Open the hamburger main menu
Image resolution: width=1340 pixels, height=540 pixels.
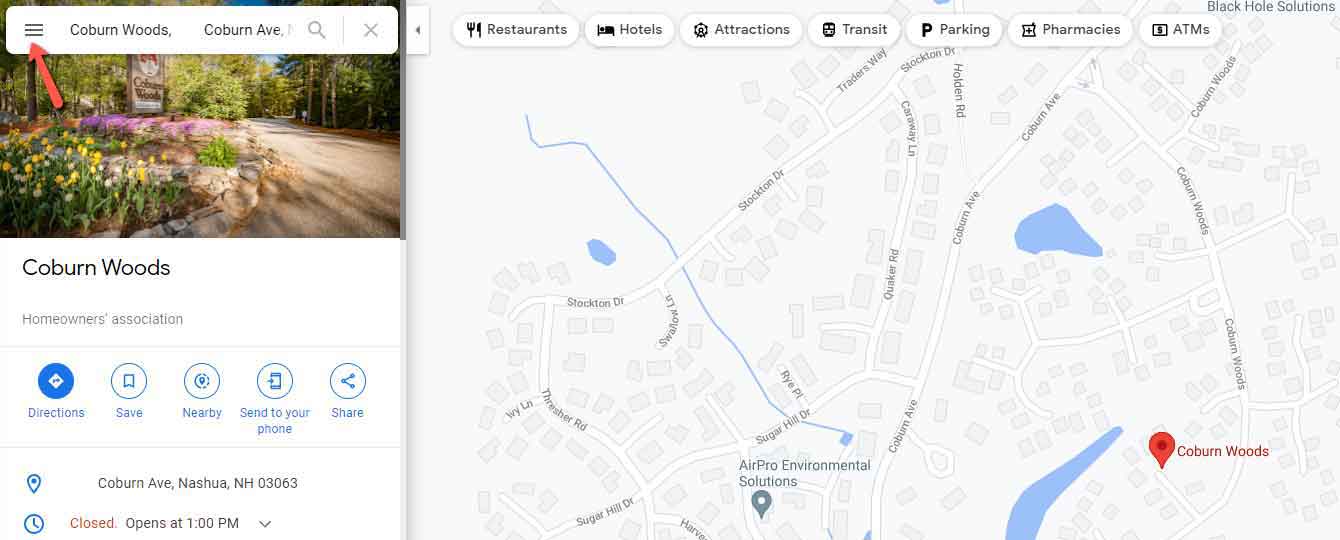[34, 30]
